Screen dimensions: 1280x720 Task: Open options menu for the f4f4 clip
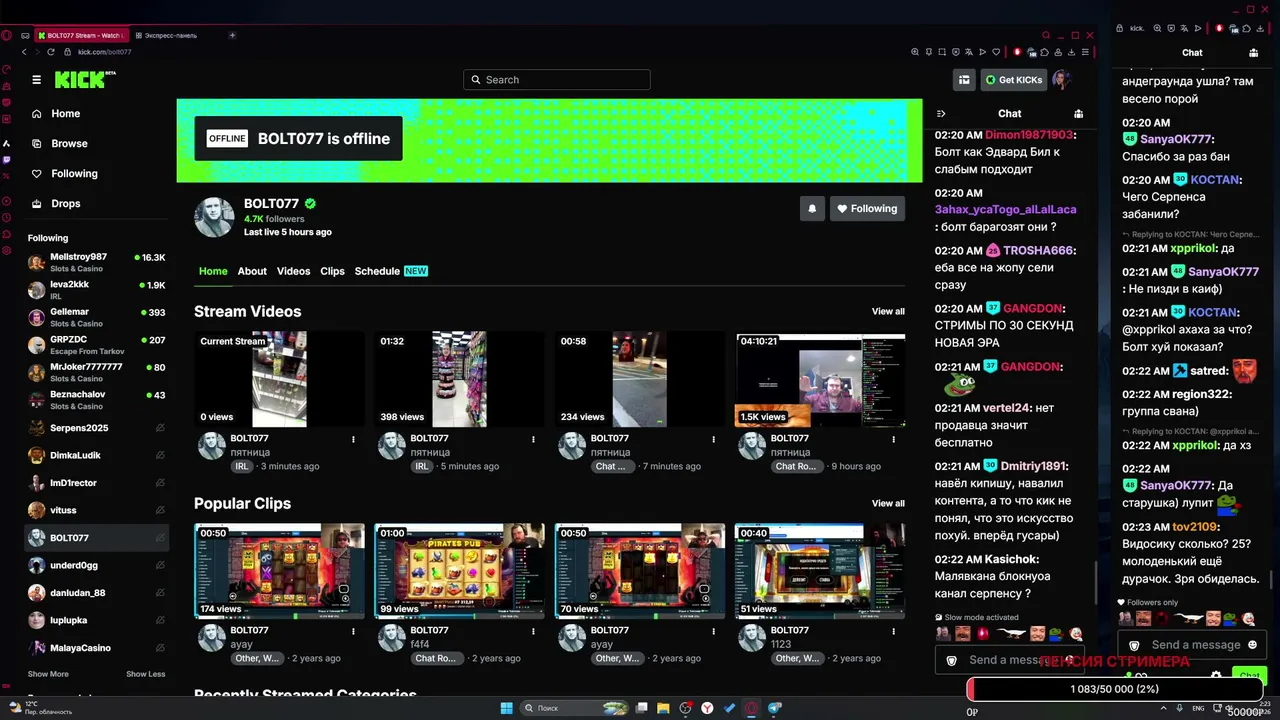coord(533,631)
